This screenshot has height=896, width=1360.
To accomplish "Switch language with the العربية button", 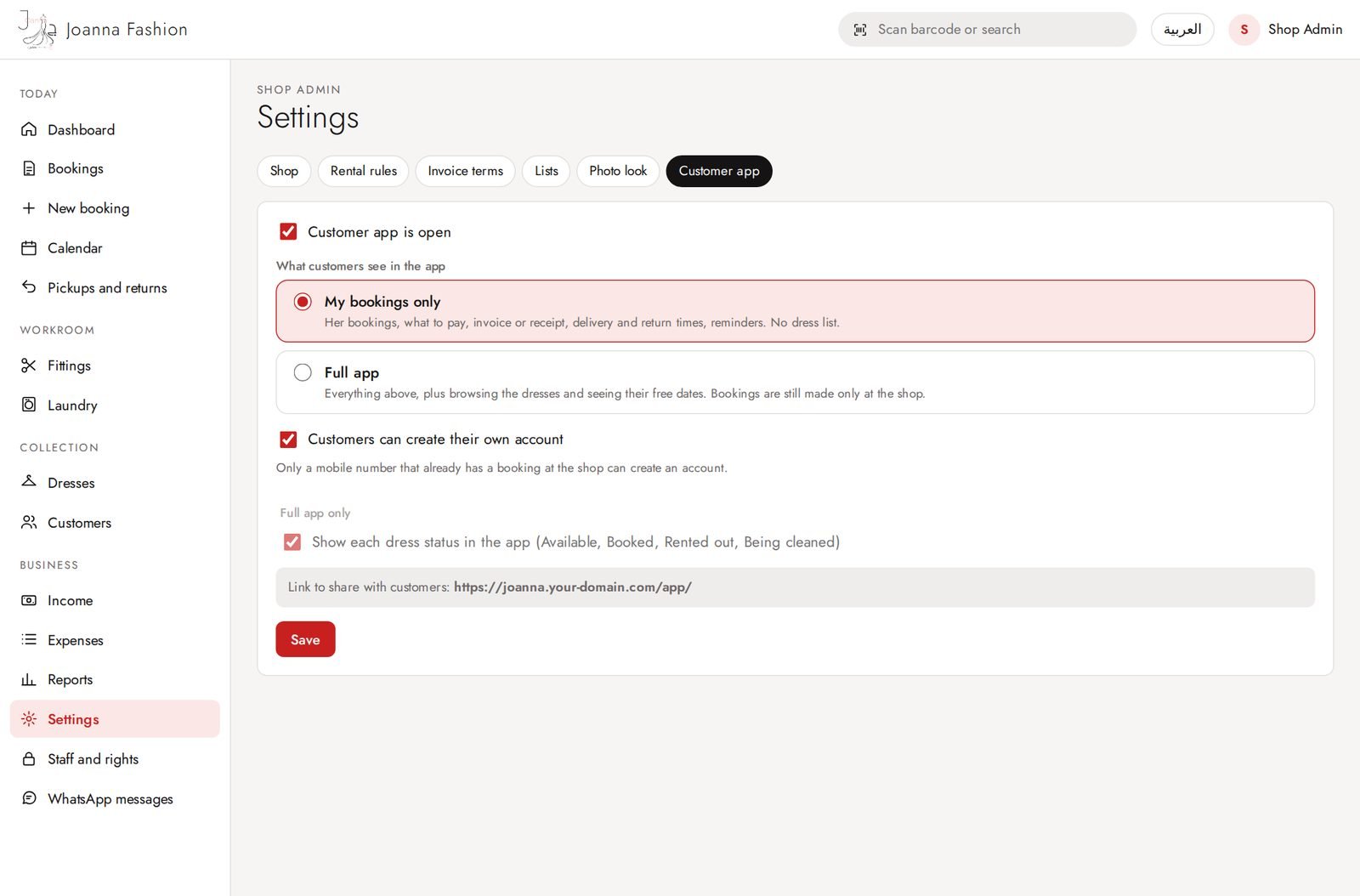I will [x=1182, y=30].
